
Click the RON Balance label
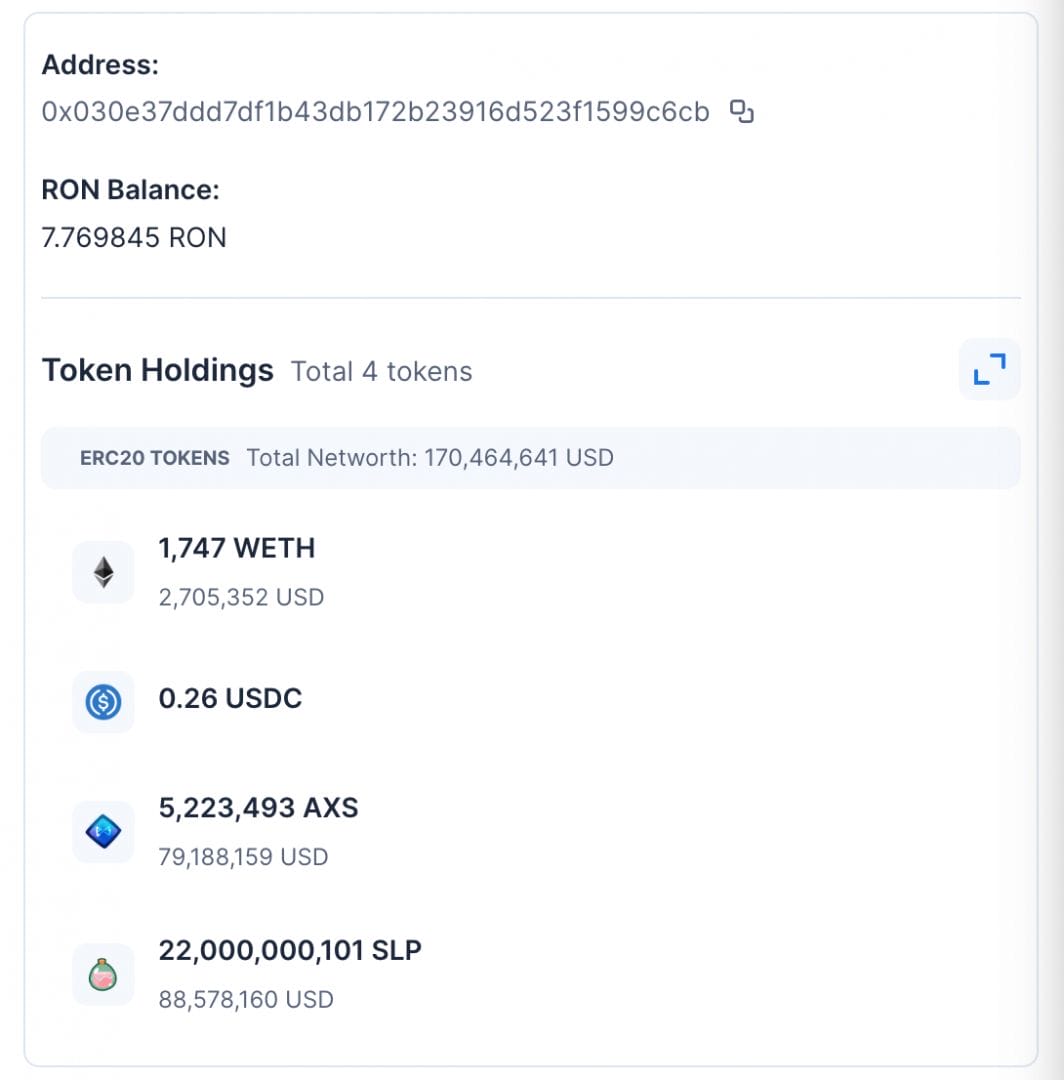pyautogui.click(x=130, y=189)
